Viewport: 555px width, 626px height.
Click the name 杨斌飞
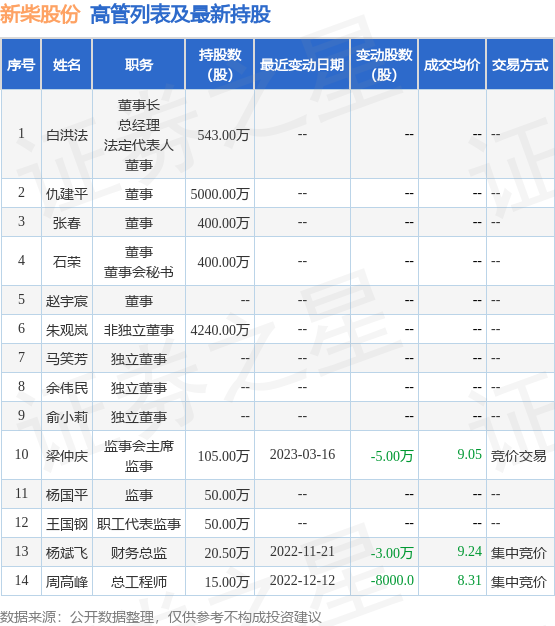point(67,553)
